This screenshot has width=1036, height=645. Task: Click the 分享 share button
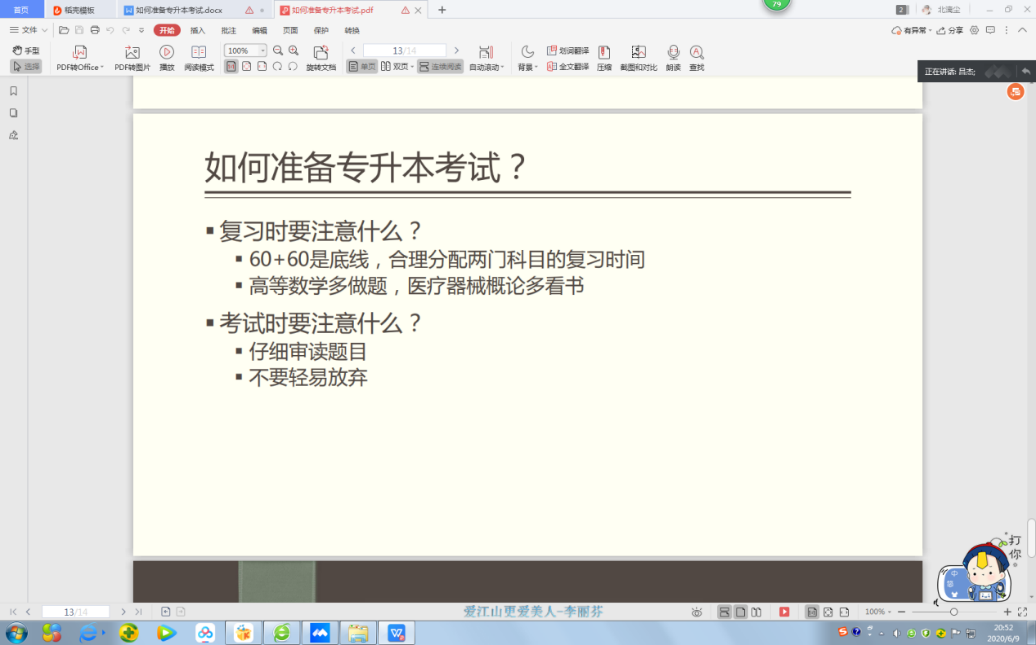(951, 30)
